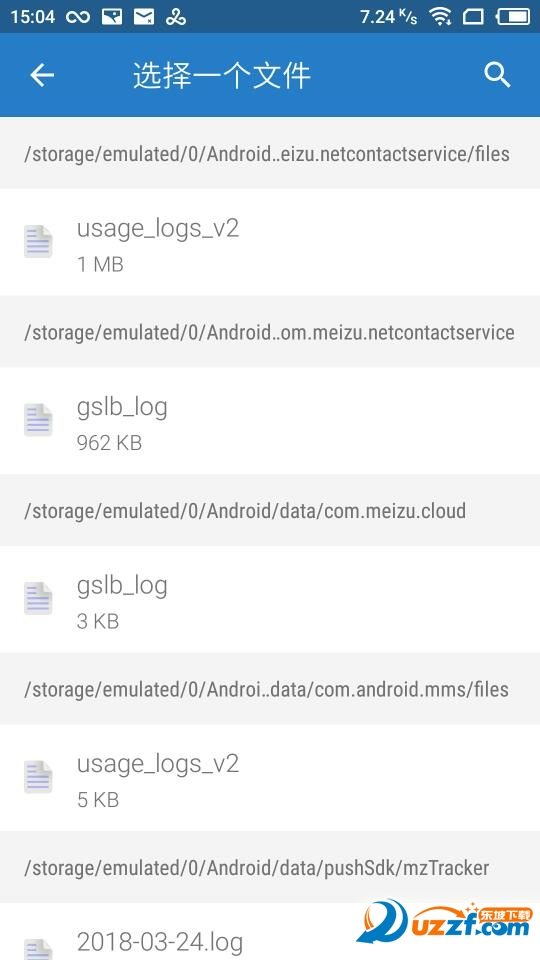Tap the file icon beside 3 KB gslb_log
Screen dimensions: 540x960
[x=38, y=599]
